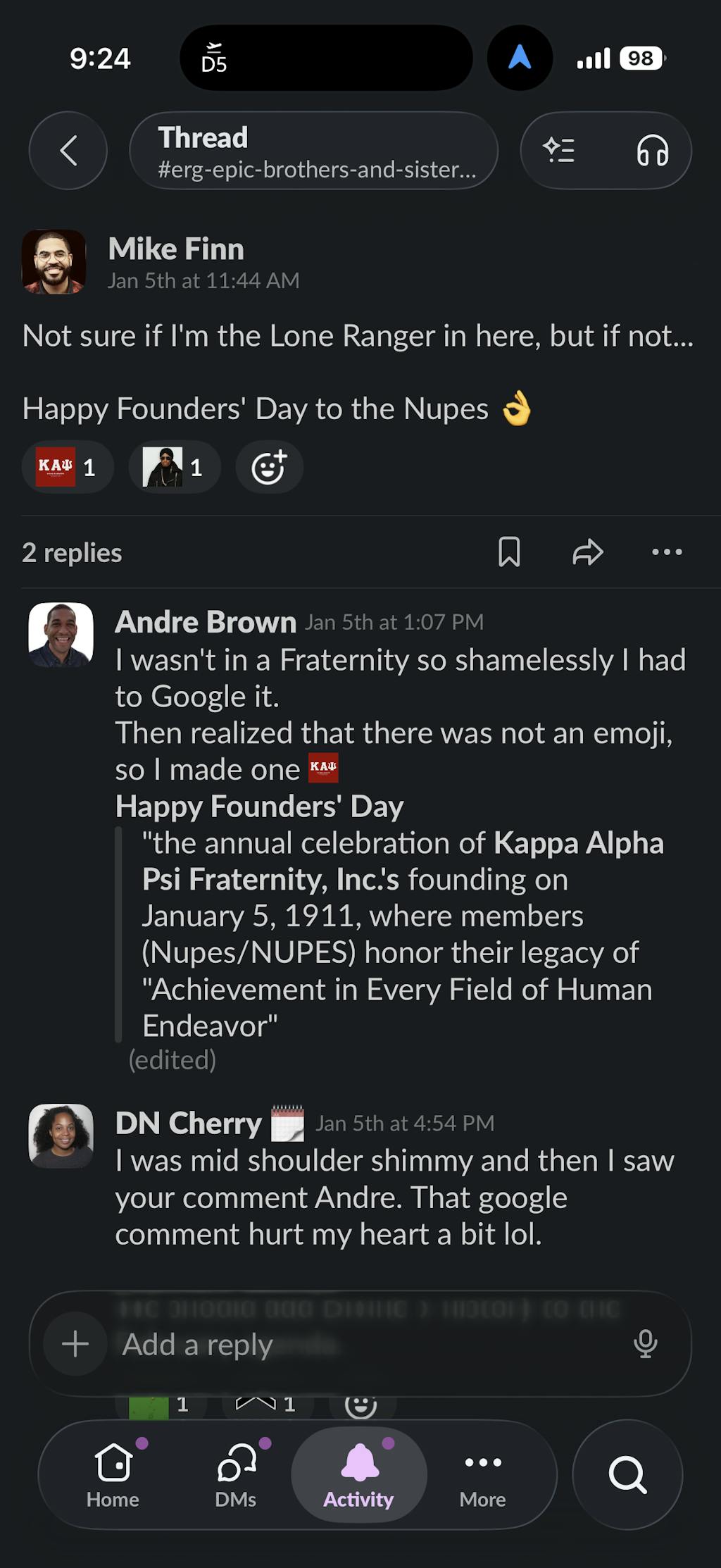Image resolution: width=721 pixels, height=1568 pixels.
Task: Switch to the DMs tab
Action: coord(236,1474)
